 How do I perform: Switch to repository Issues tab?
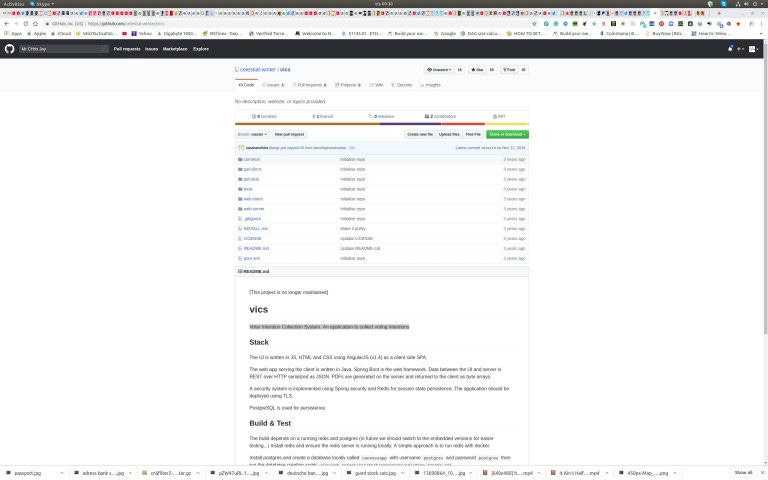pyautogui.click(x=273, y=85)
